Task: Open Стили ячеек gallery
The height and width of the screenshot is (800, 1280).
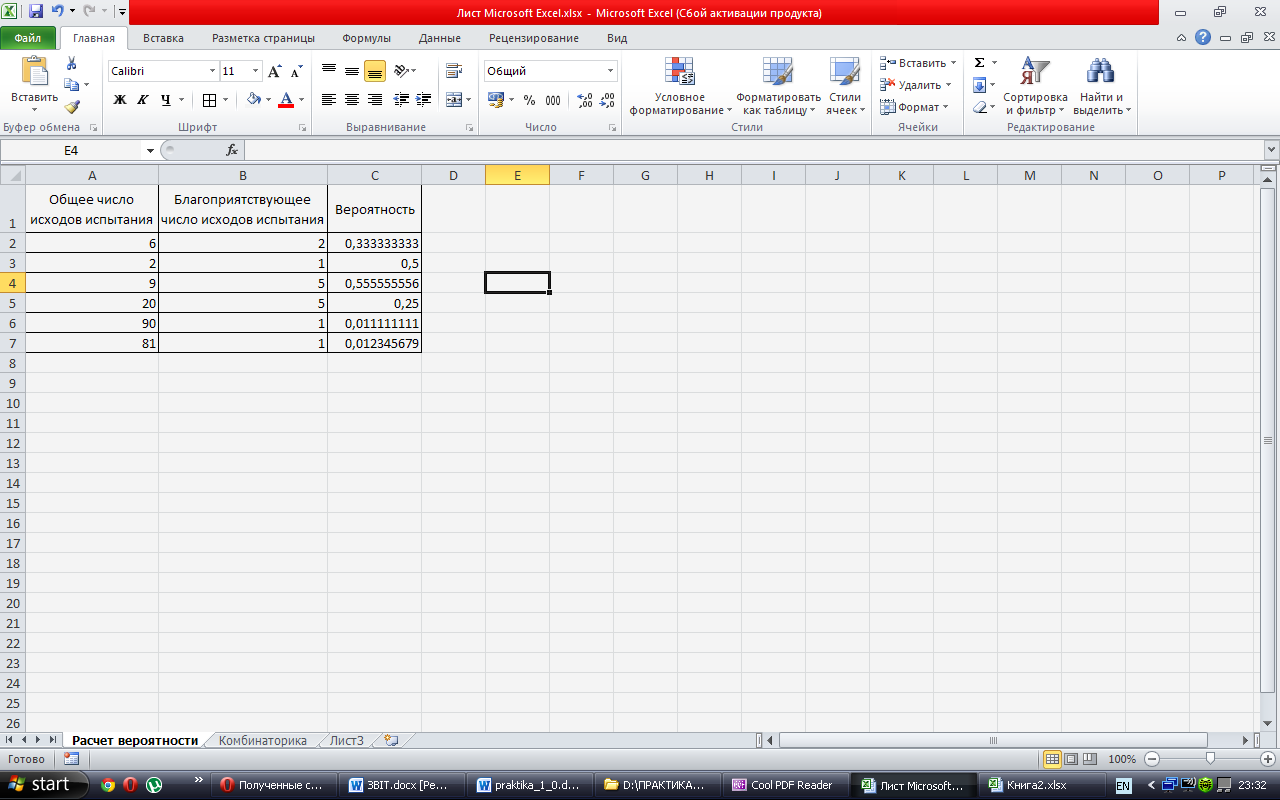Action: (x=845, y=87)
